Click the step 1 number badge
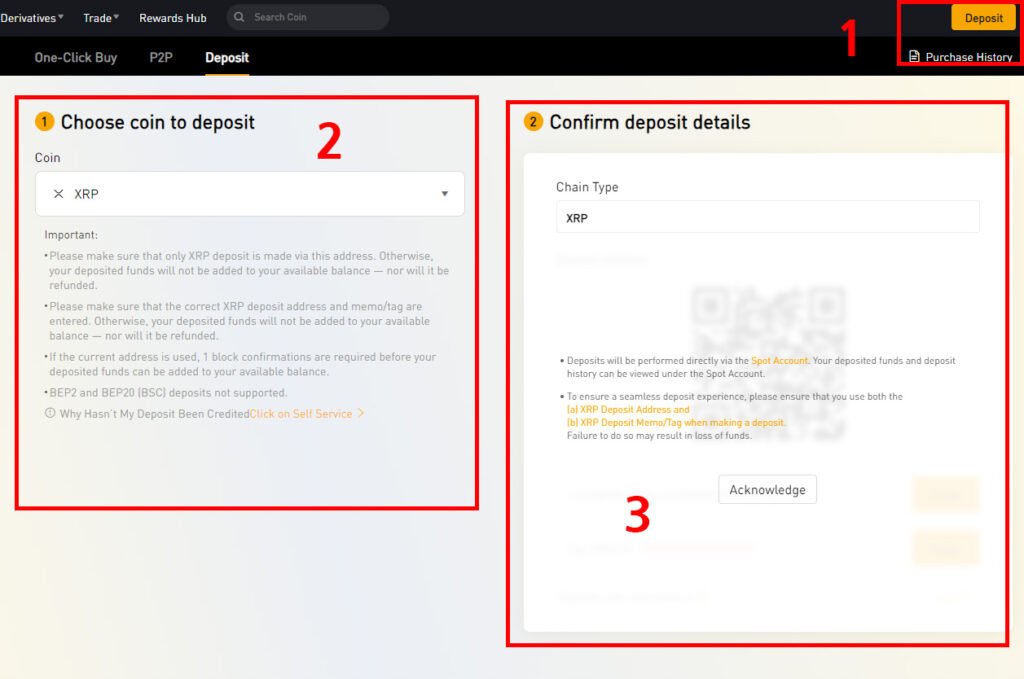The width and height of the screenshot is (1024, 679). click(x=44, y=121)
